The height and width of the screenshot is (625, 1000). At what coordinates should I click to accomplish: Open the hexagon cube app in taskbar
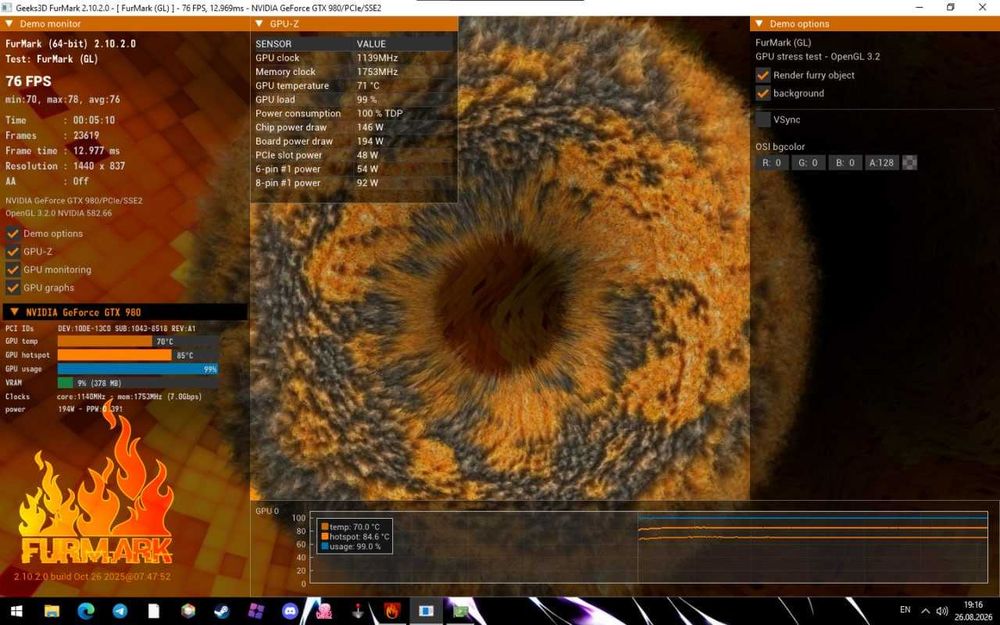188,611
